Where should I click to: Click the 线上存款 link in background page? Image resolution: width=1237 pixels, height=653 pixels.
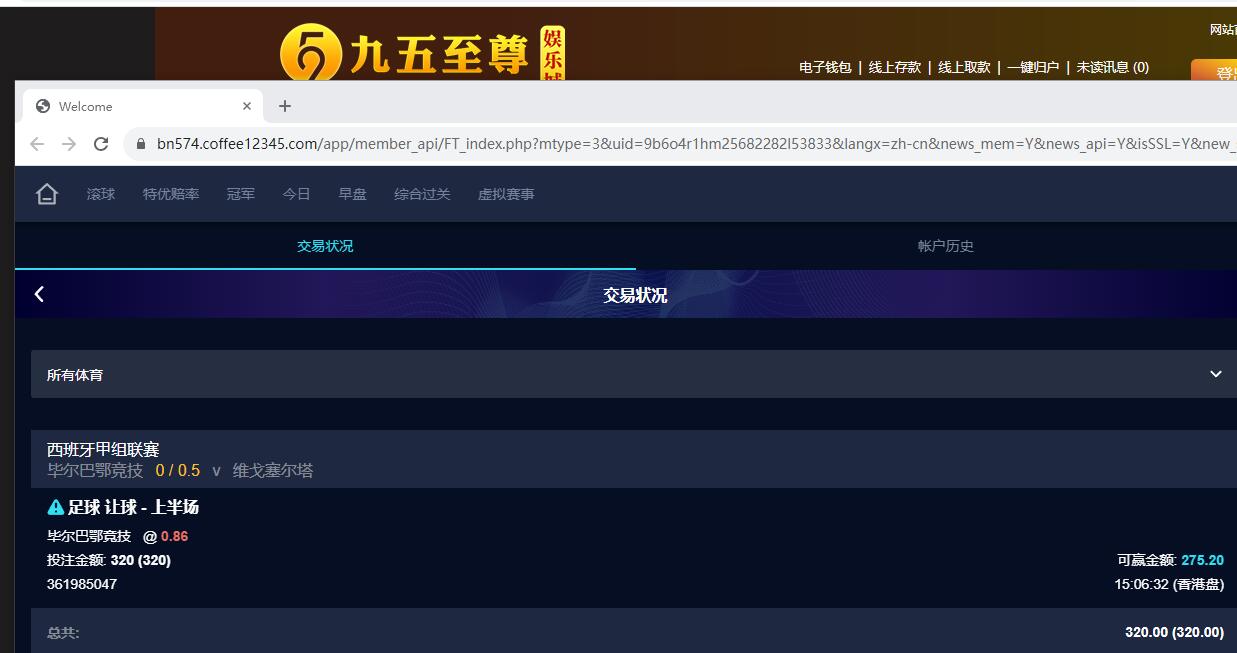pyautogui.click(x=894, y=67)
